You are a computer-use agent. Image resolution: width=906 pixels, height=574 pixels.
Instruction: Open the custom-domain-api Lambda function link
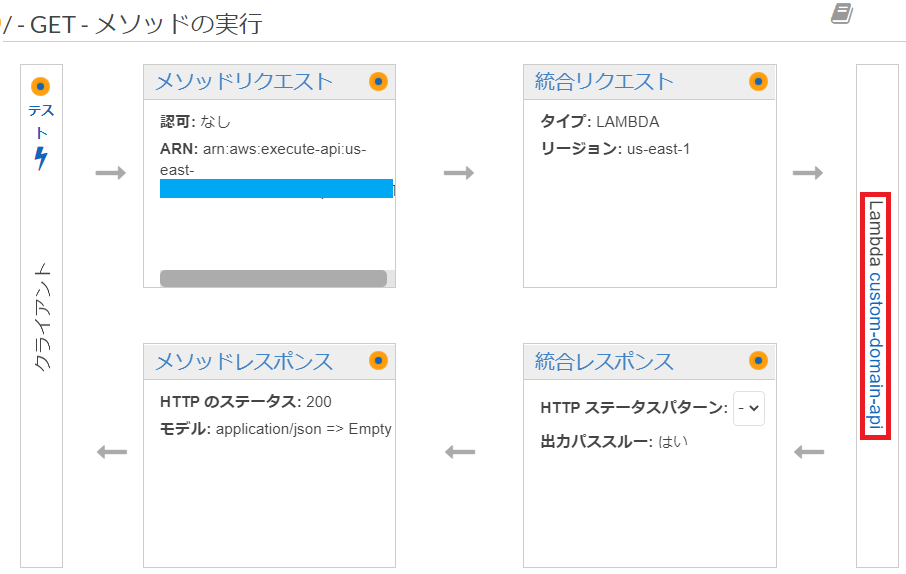(x=876, y=351)
